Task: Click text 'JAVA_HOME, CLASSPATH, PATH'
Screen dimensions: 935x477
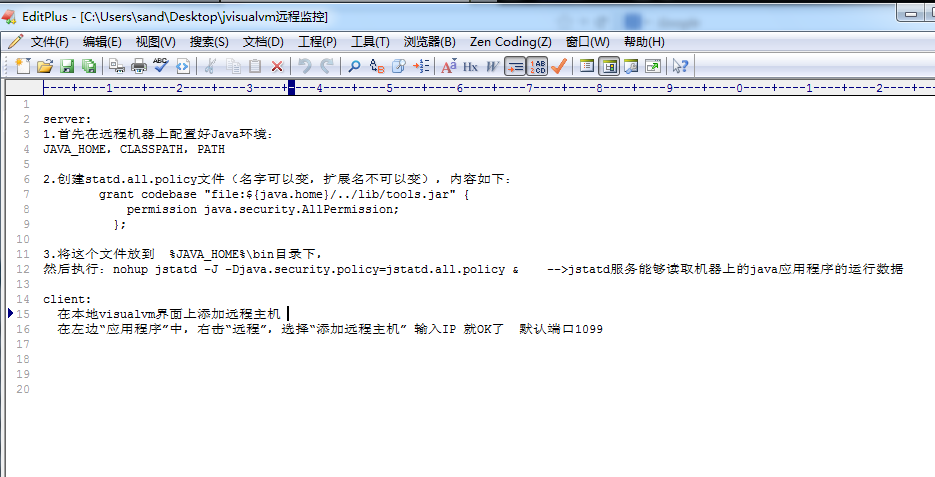Action: tap(134, 149)
